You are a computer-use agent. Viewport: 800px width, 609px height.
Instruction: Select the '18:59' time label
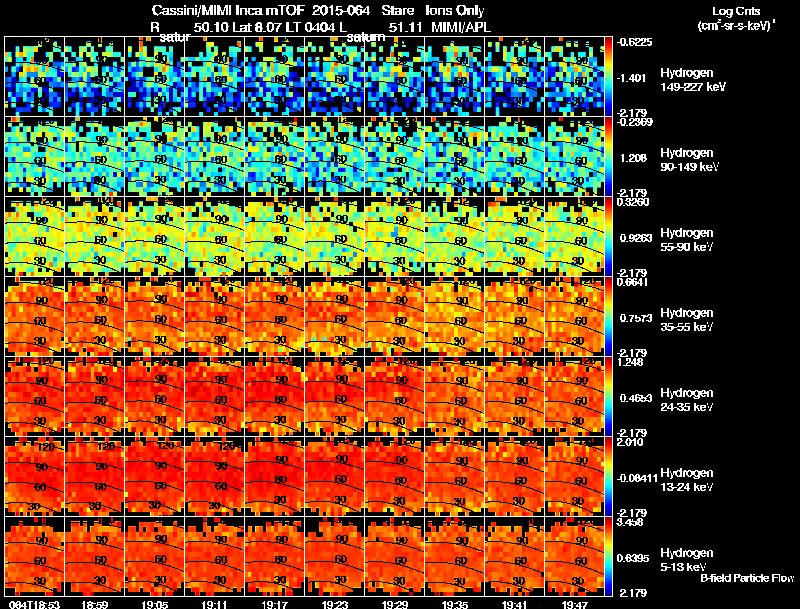pyautogui.click(x=94, y=604)
